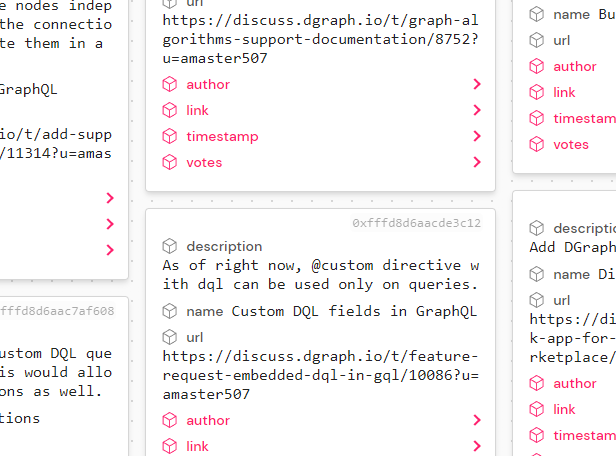
Task: Click the cube icon beside timestamp in graph-algorithms card
Action: 170,136
